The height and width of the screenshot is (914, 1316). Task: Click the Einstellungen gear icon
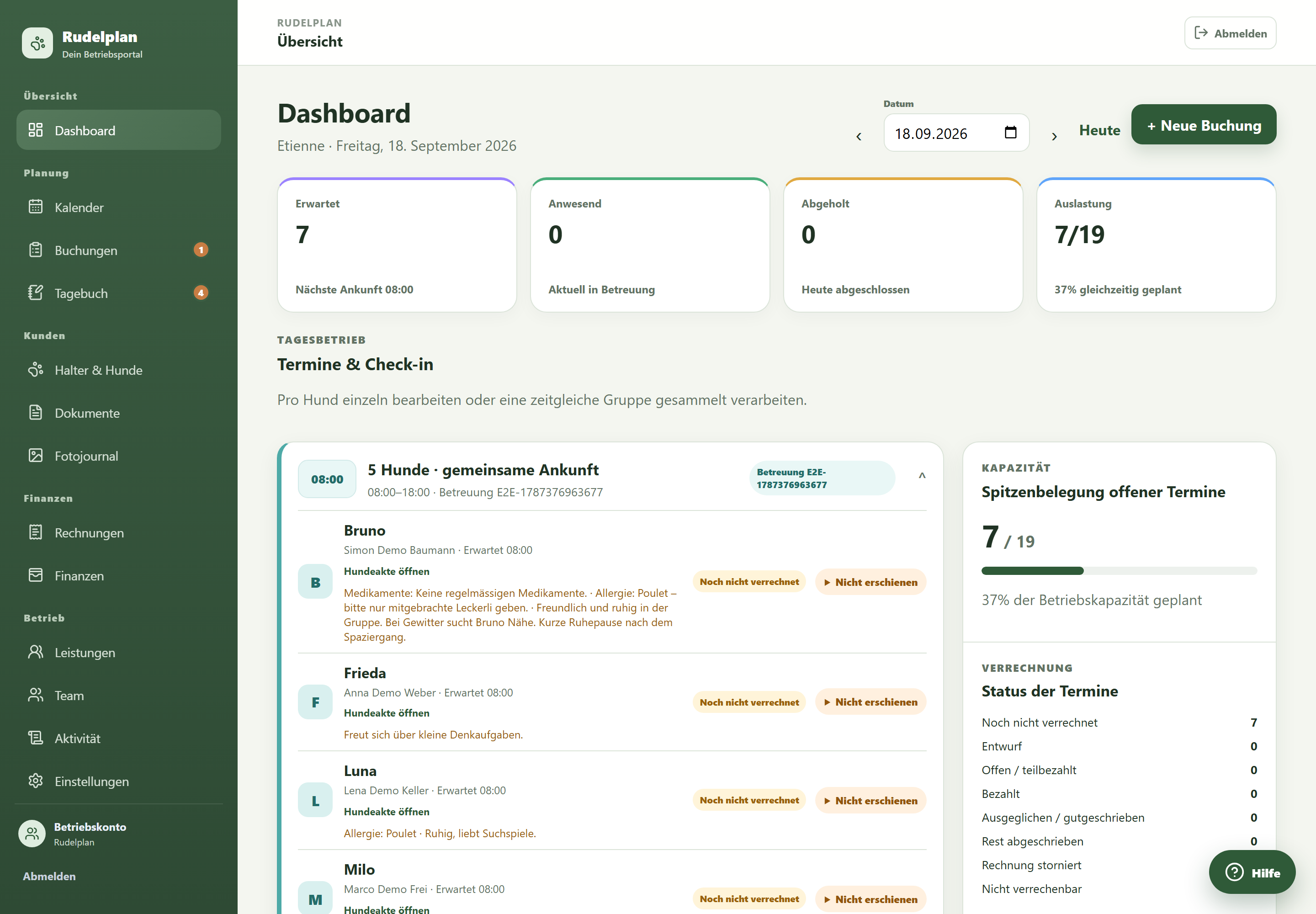(x=36, y=781)
